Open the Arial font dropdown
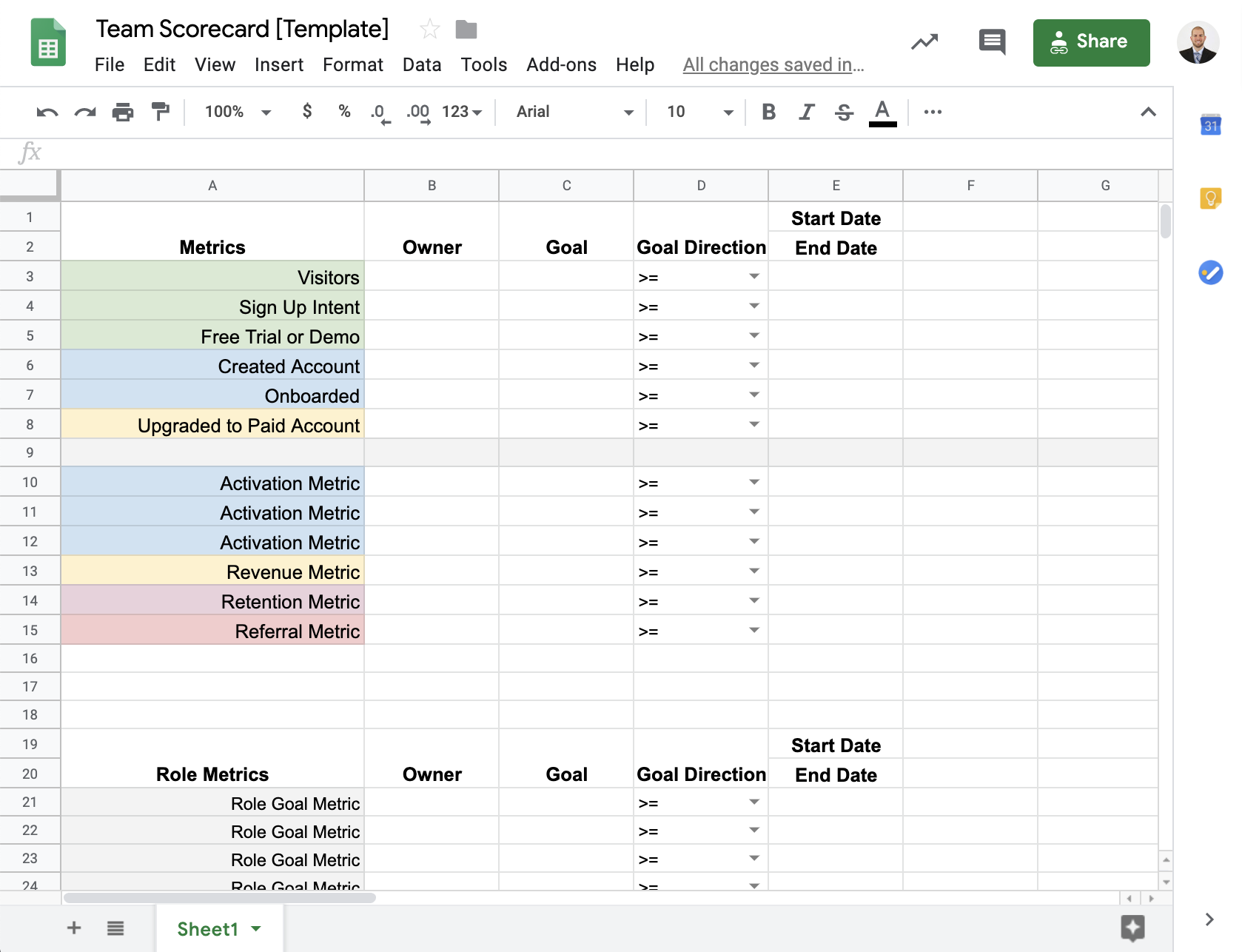1242x952 pixels. click(574, 112)
